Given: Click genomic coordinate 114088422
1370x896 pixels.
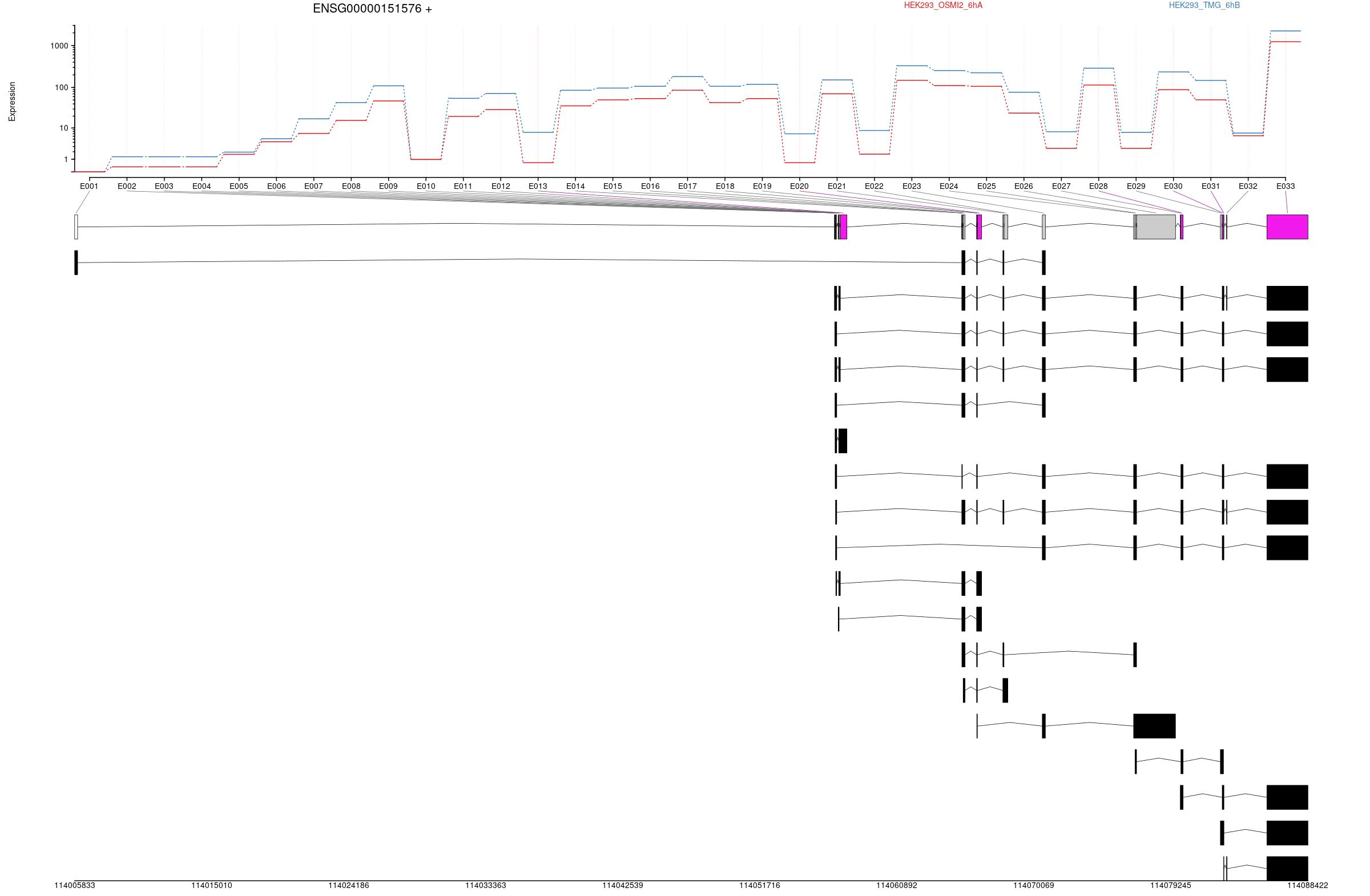Looking at the screenshot, I should pyautogui.click(x=1308, y=885).
